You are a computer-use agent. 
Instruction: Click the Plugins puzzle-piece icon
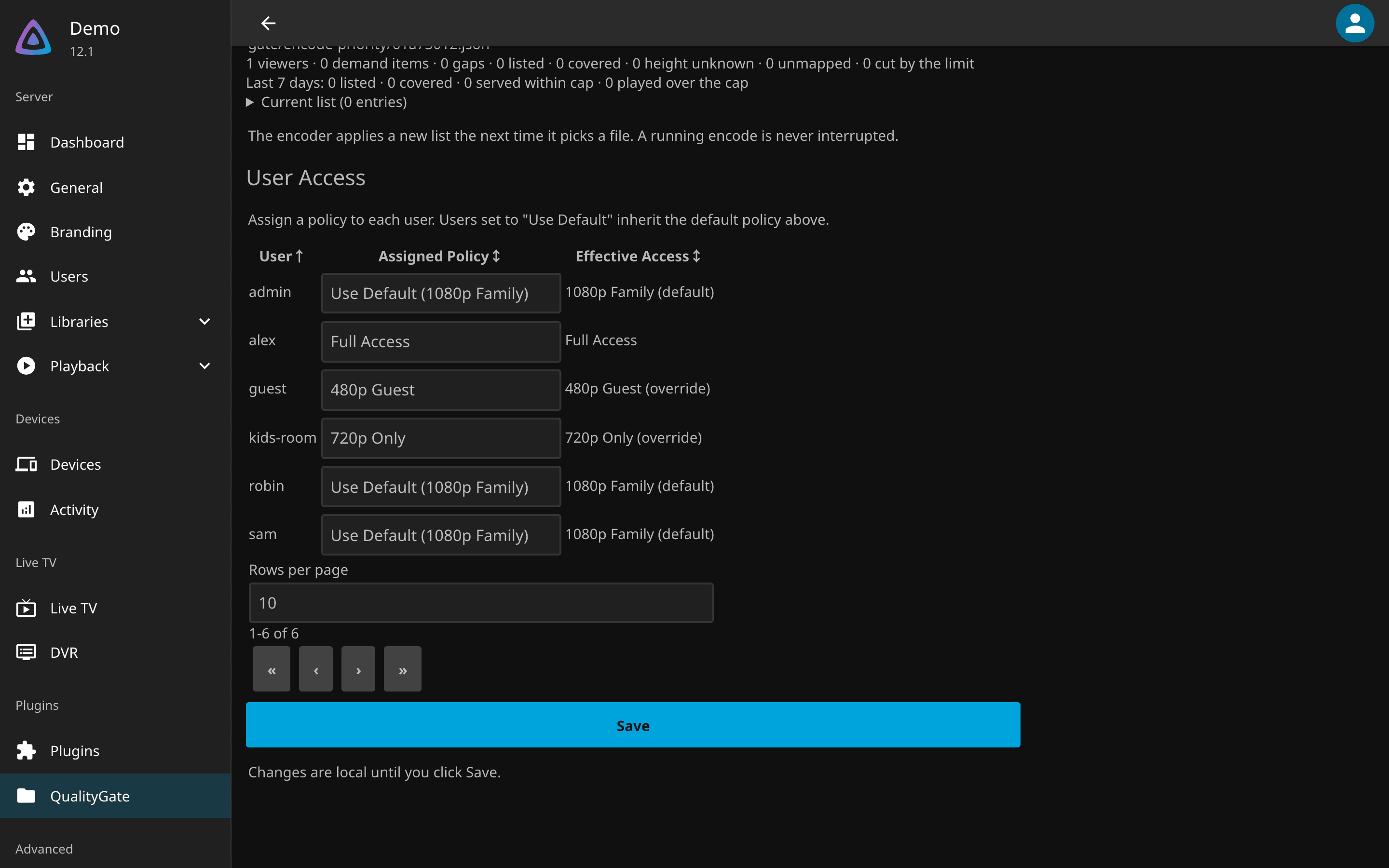click(26, 750)
